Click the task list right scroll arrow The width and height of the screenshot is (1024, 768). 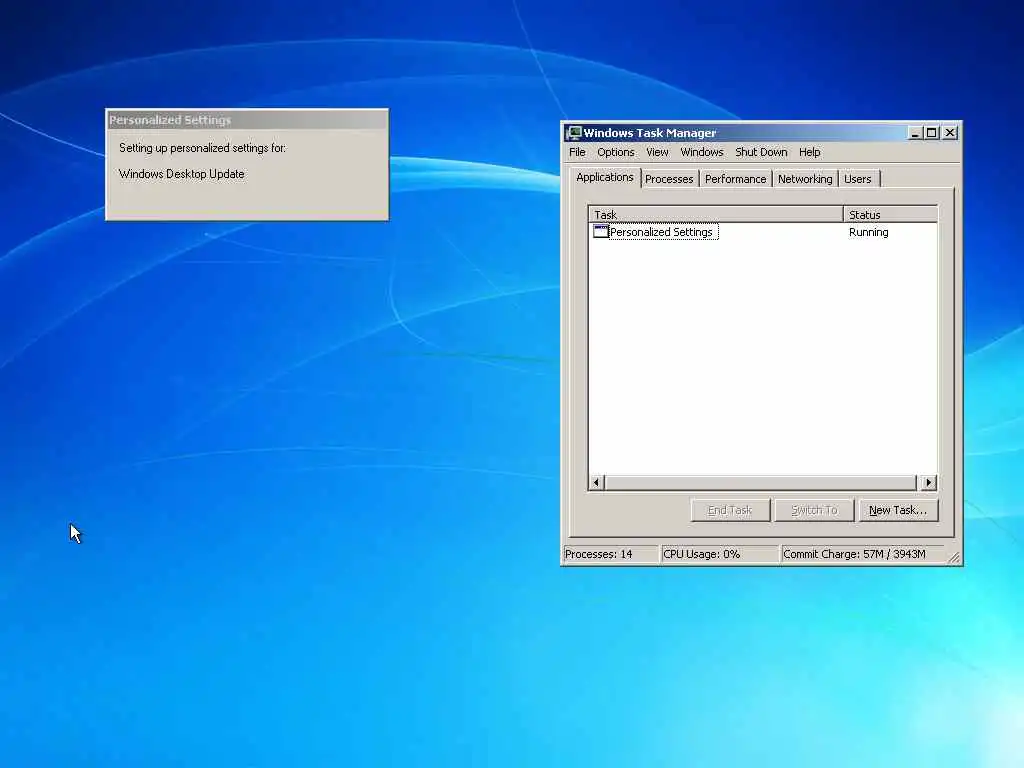pos(929,483)
